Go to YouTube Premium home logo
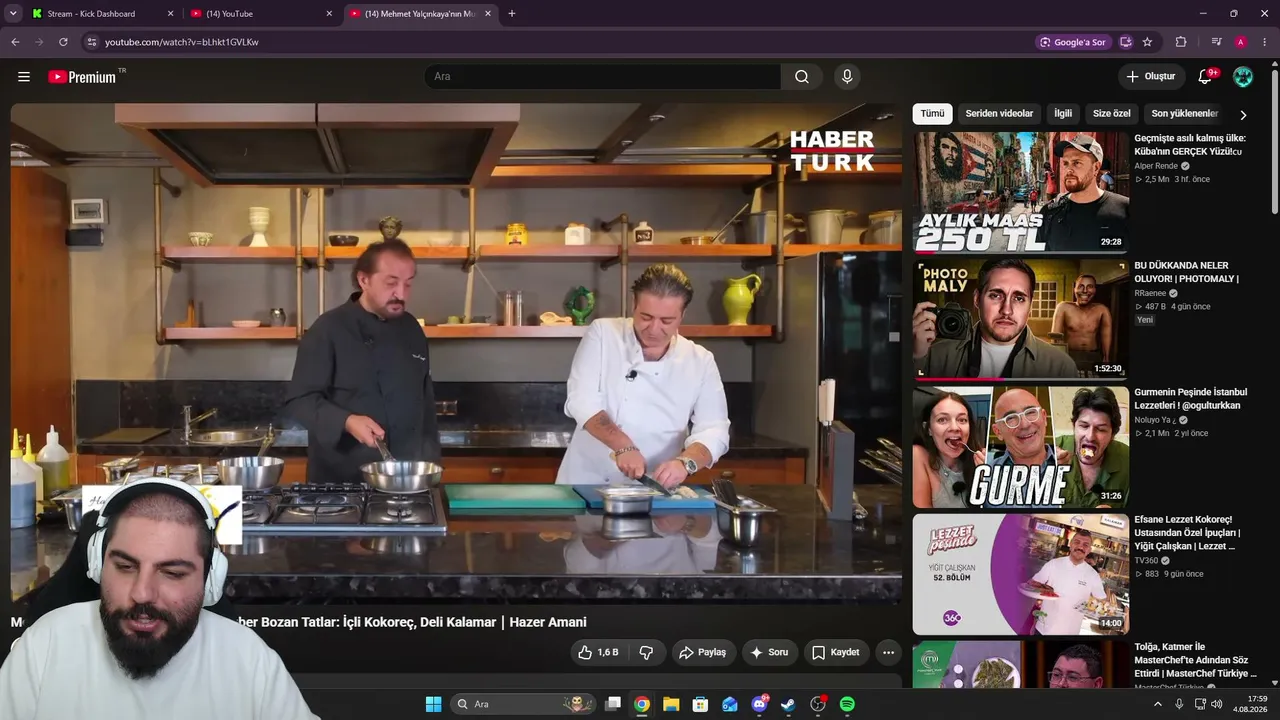This screenshot has width=1280, height=720. point(82,77)
